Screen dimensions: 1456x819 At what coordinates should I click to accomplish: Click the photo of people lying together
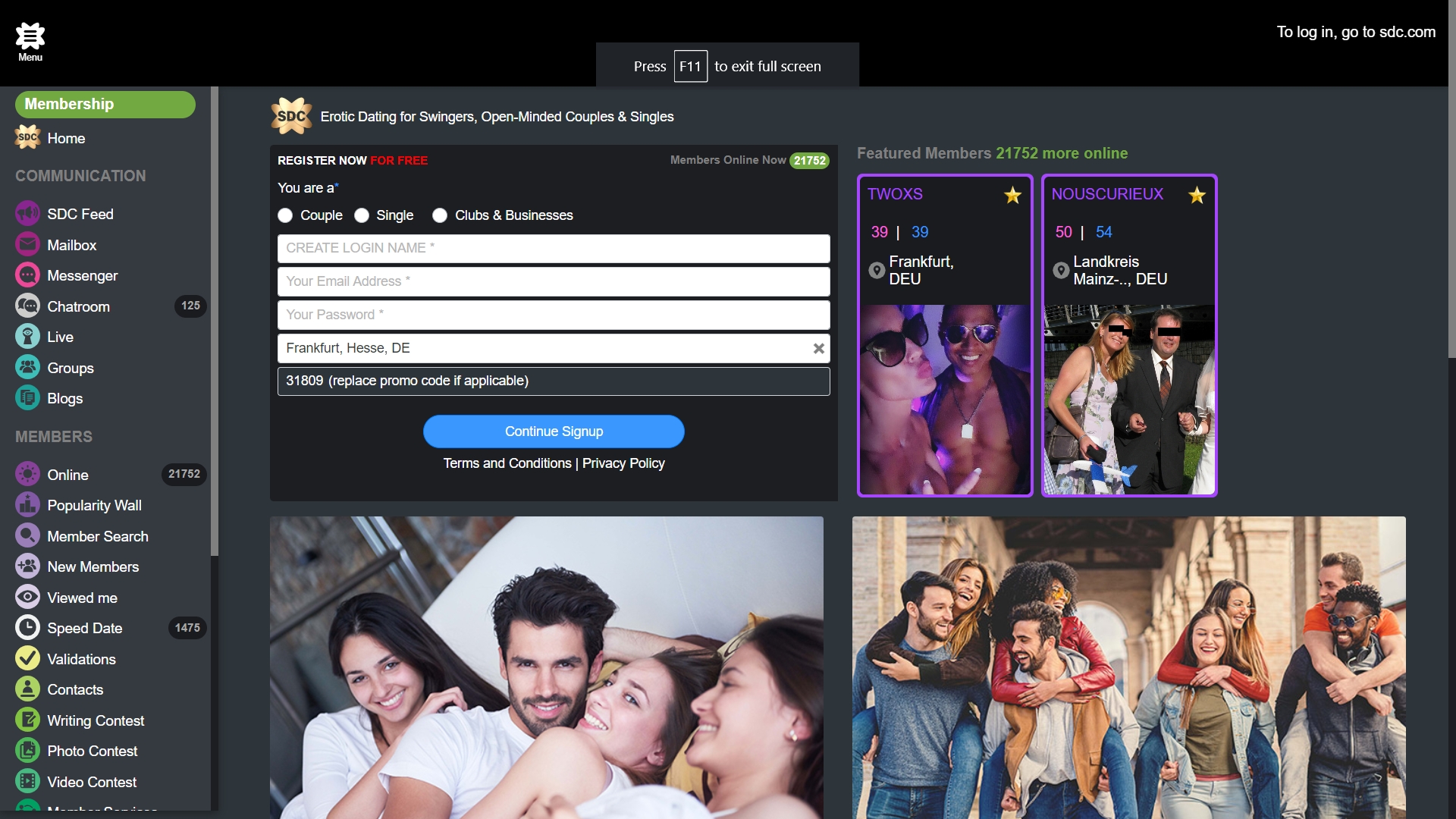click(x=547, y=667)
